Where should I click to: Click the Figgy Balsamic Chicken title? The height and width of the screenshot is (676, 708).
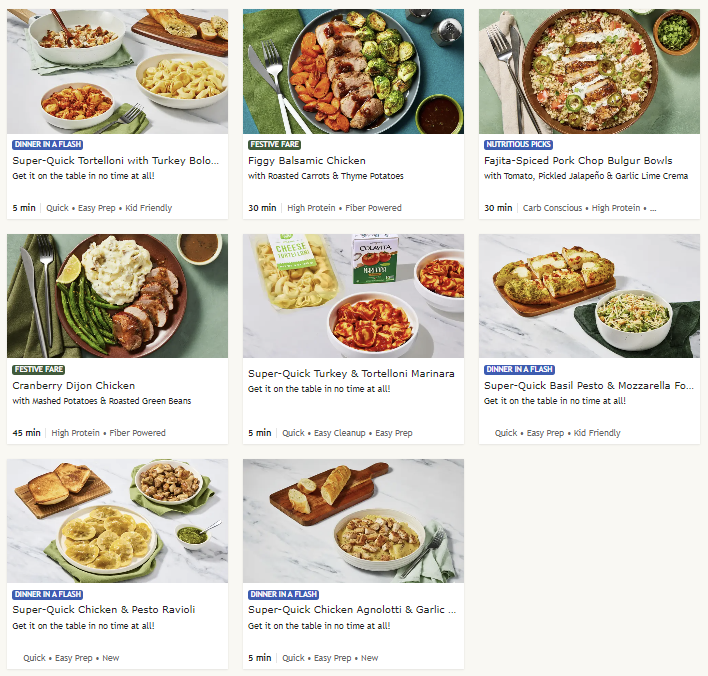pyautogui.click(x=307, y=161)
